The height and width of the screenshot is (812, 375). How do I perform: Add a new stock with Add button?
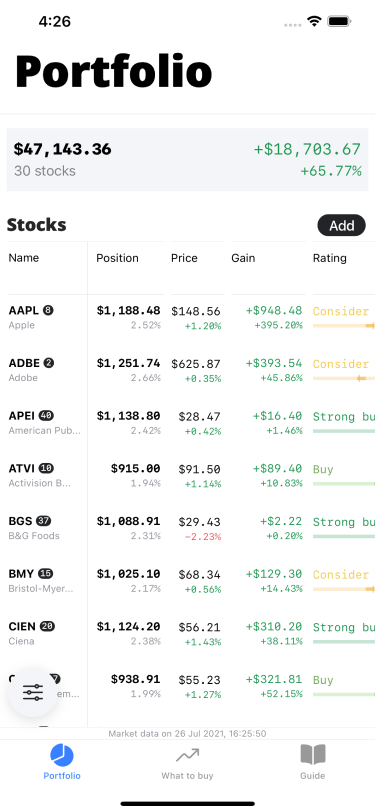[x=341, y=225]
